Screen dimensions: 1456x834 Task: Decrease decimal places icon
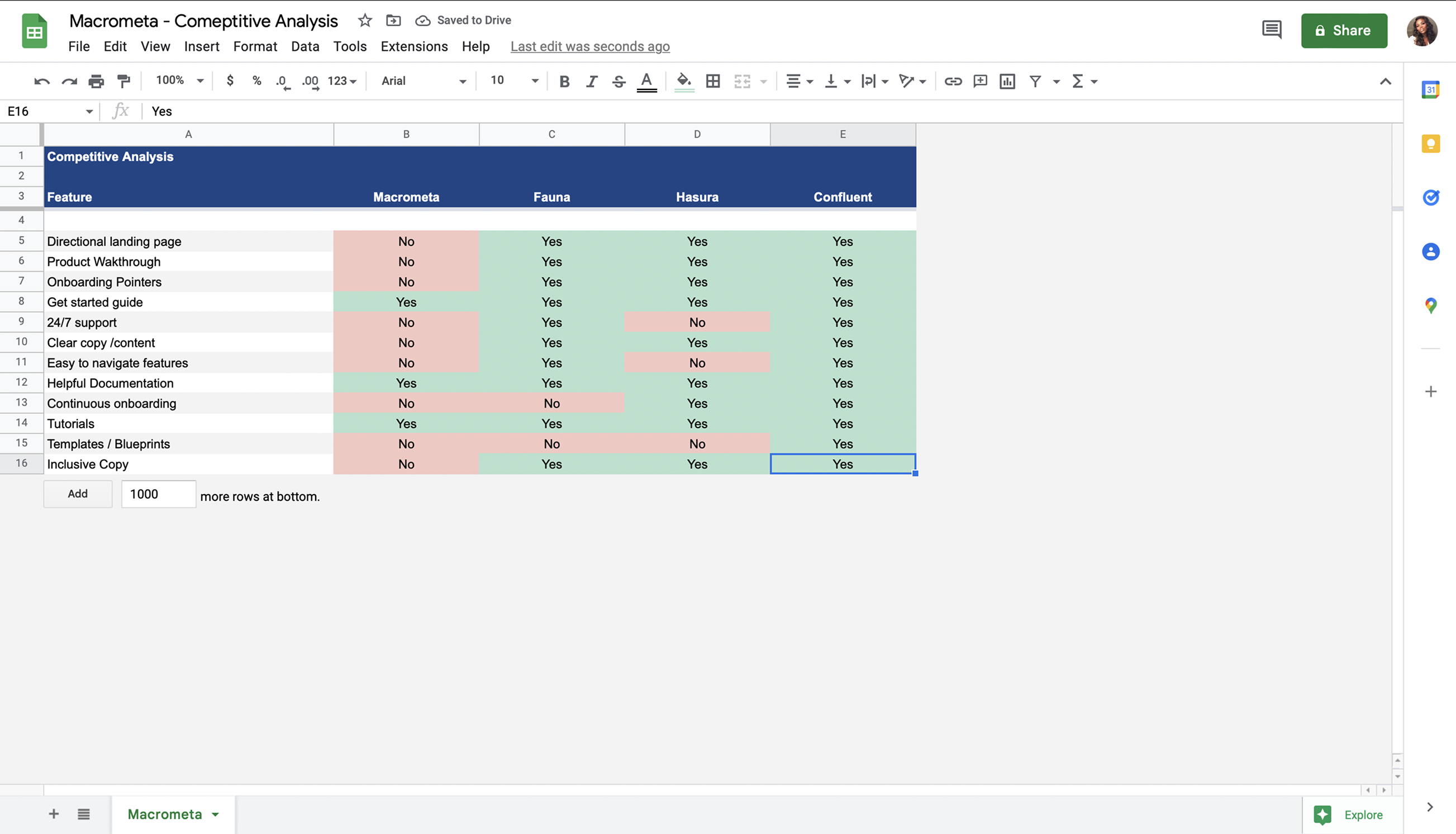click(x=283, y=82)
